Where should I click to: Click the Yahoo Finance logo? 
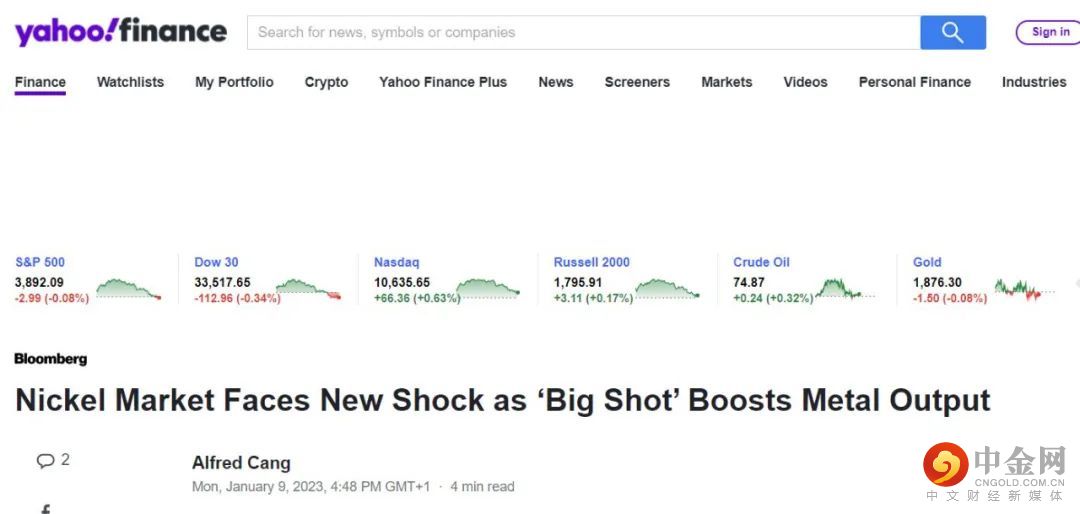pos(121,32)
